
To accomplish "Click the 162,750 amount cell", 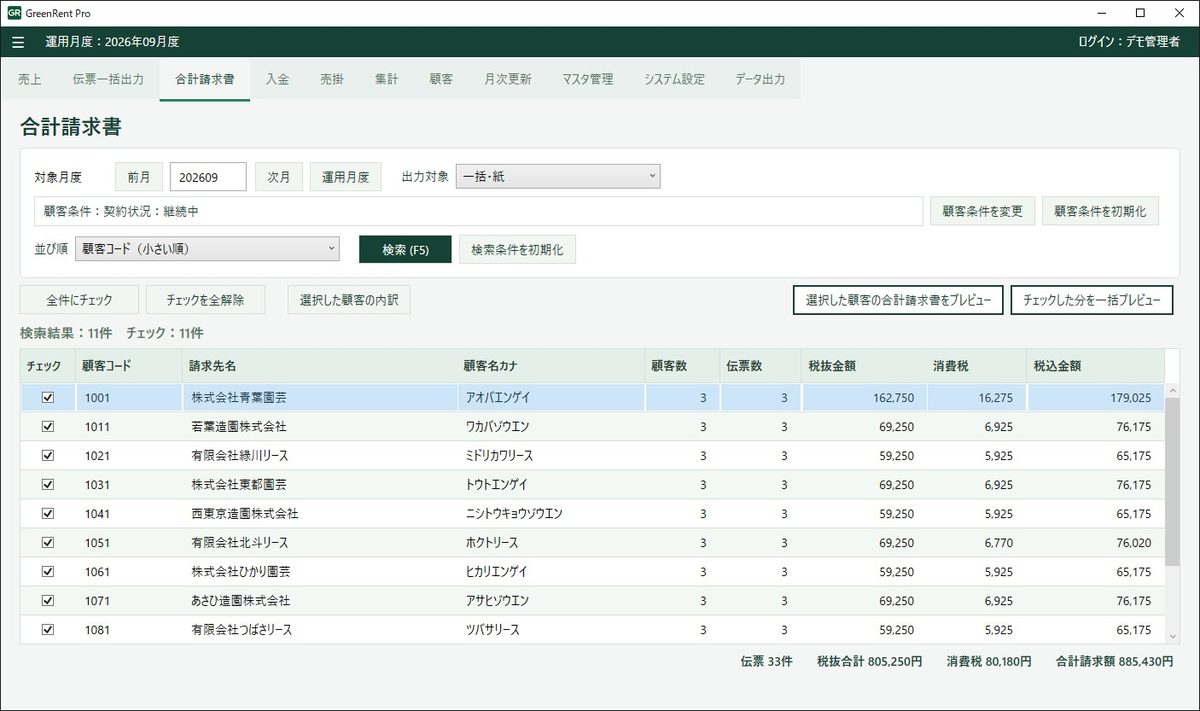I will [x=864, y=398].
